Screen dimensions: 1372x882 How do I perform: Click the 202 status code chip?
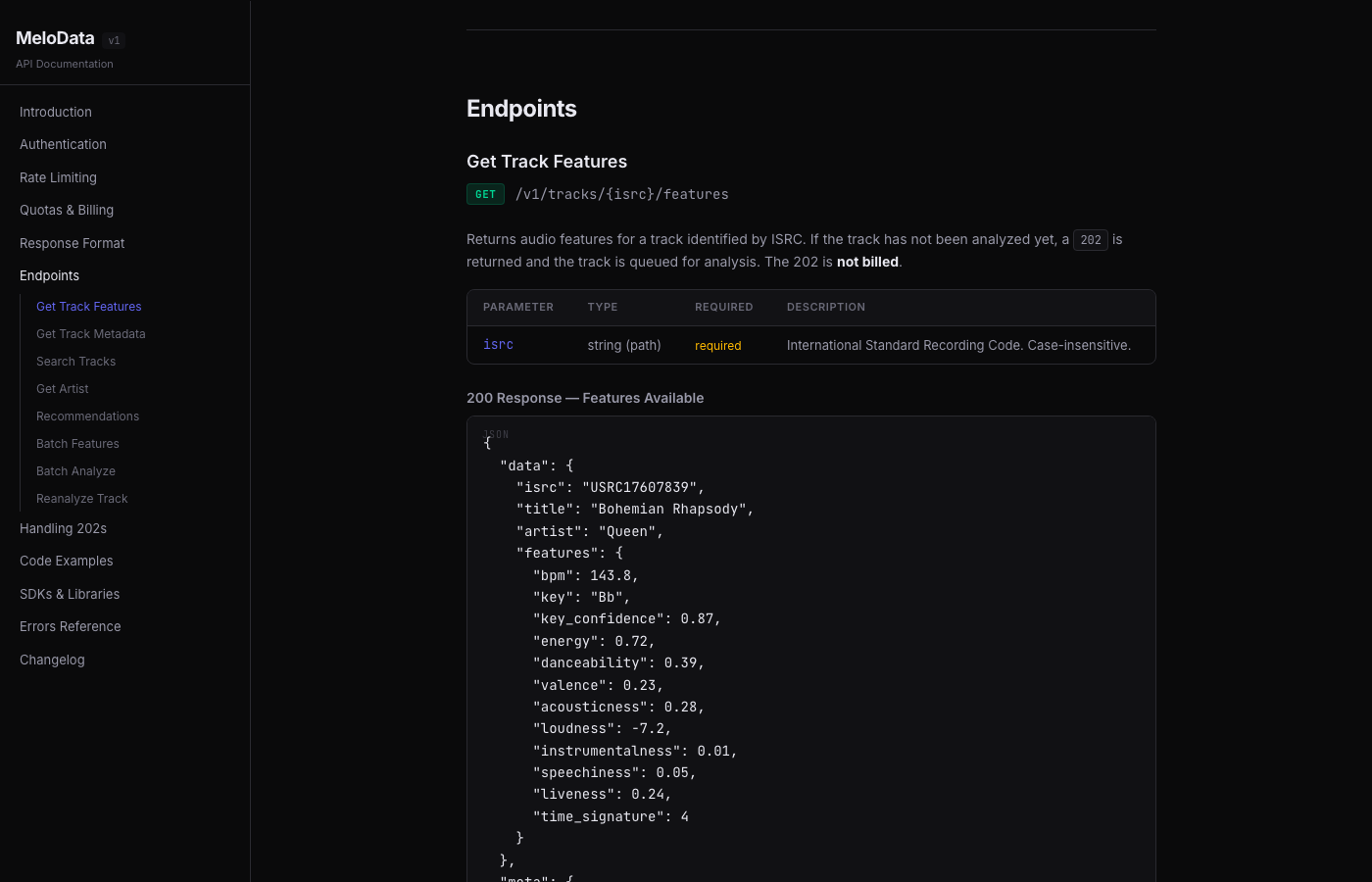tap(1090, 239)
